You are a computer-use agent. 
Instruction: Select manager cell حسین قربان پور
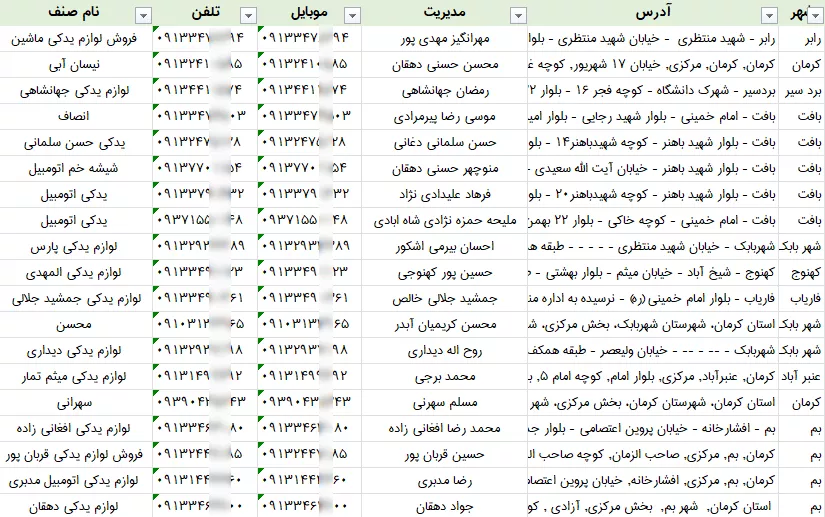click(445, 455)
